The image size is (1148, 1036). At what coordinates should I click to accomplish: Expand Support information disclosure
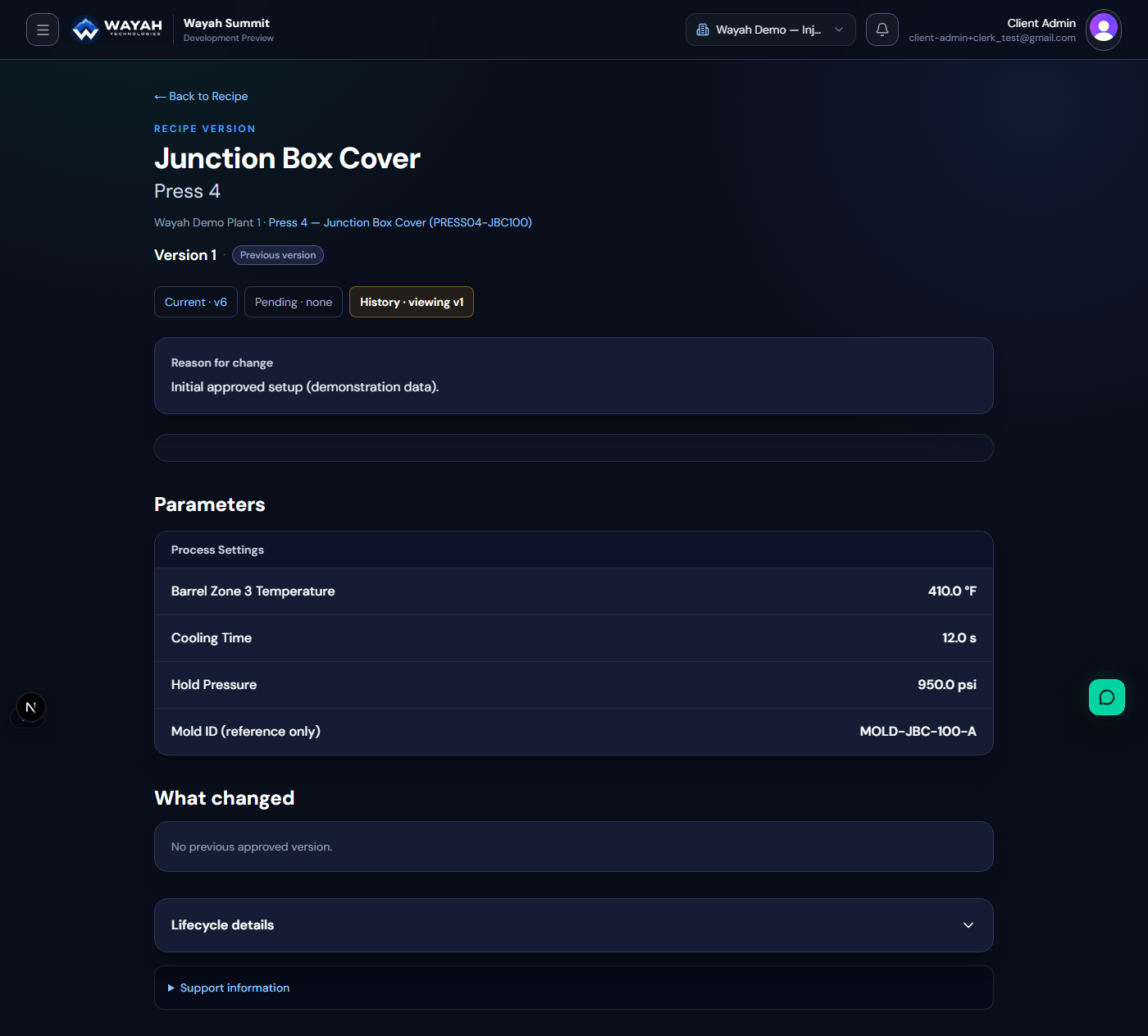click(229, 988)
